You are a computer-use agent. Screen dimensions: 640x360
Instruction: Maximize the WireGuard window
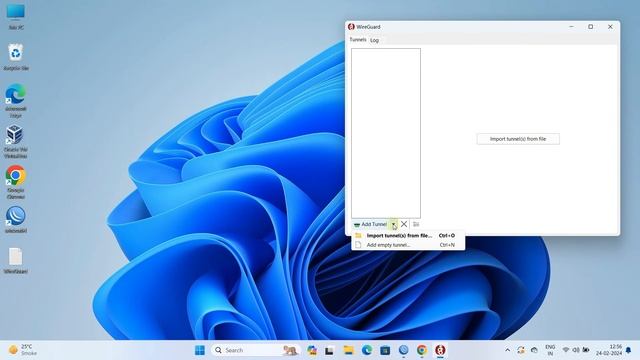pos(590,27)
